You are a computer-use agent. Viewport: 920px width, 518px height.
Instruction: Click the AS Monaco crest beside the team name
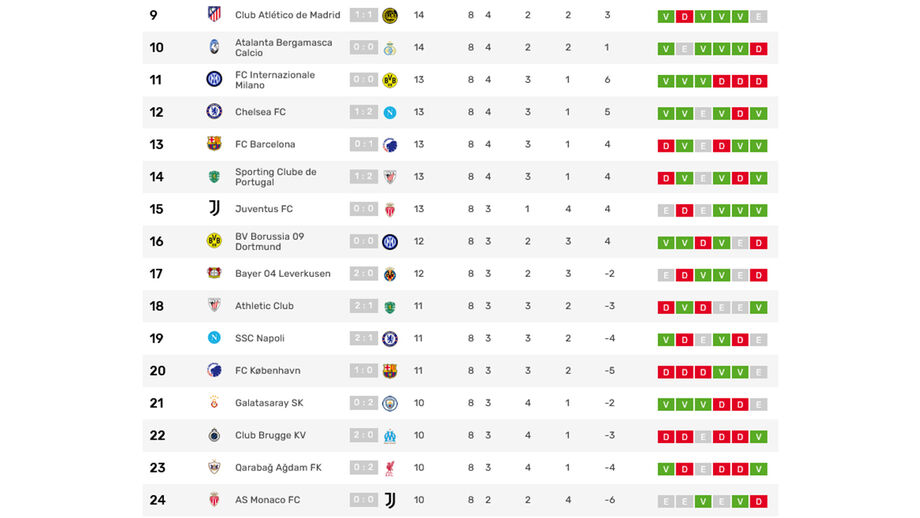214,500
